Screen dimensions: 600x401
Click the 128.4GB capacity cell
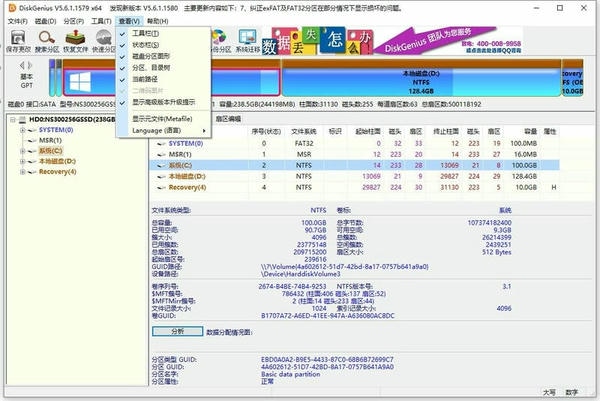click(523, 176)
